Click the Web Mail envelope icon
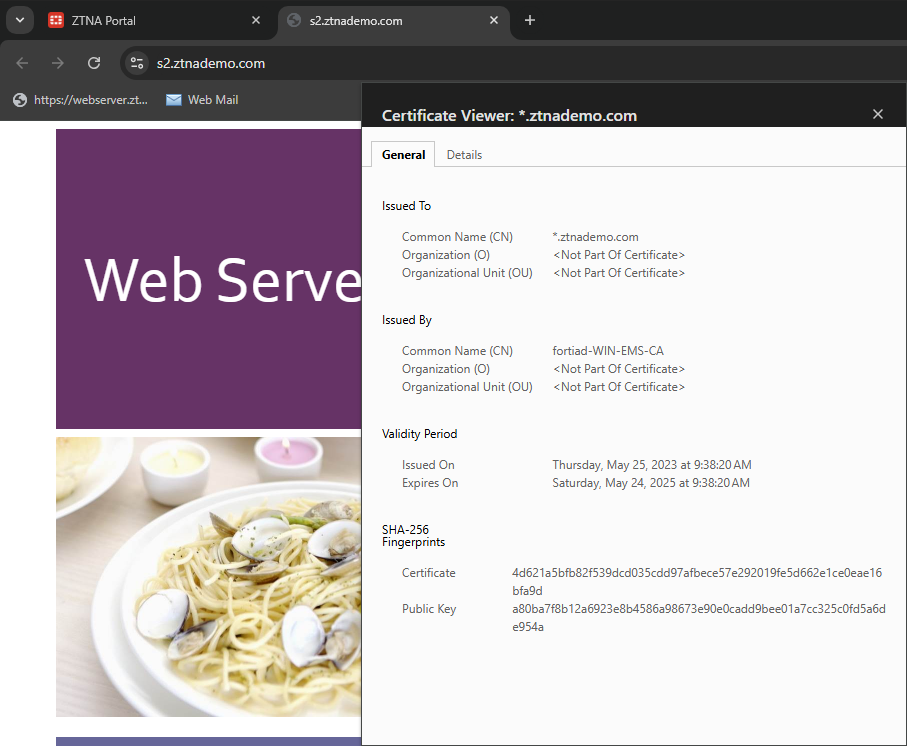This screenshot has height=746, width=907. 172,99
